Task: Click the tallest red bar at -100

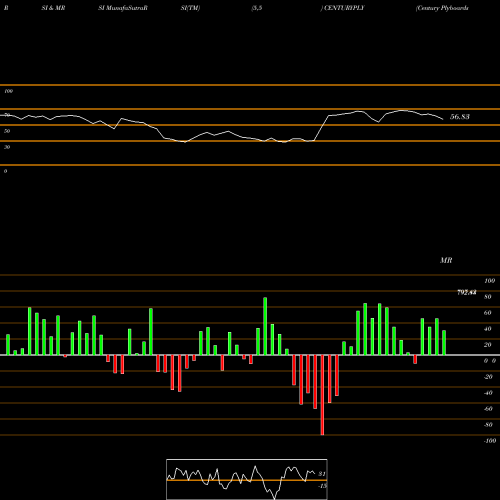Action: tap(322, 395)
